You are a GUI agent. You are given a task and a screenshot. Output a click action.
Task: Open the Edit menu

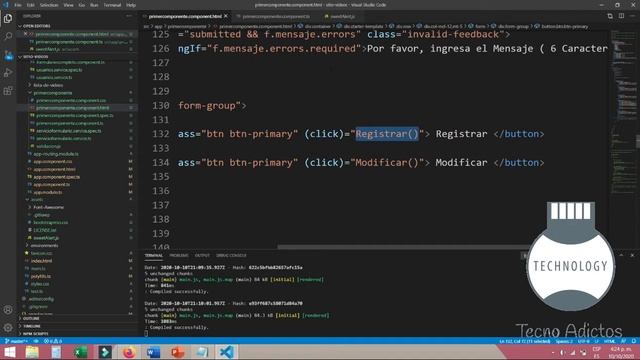(31, 5)
